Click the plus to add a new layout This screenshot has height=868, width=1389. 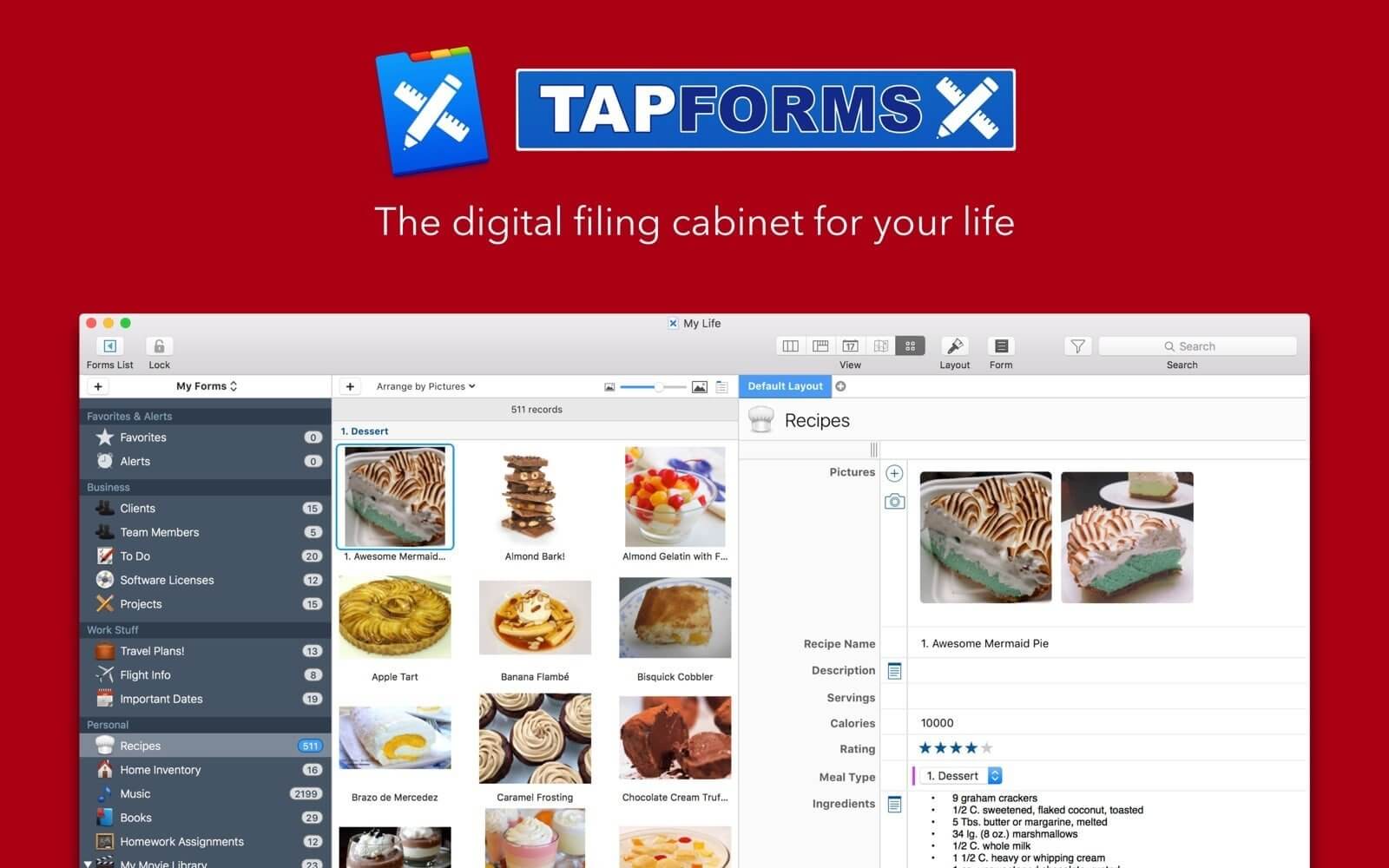point(840,385)
